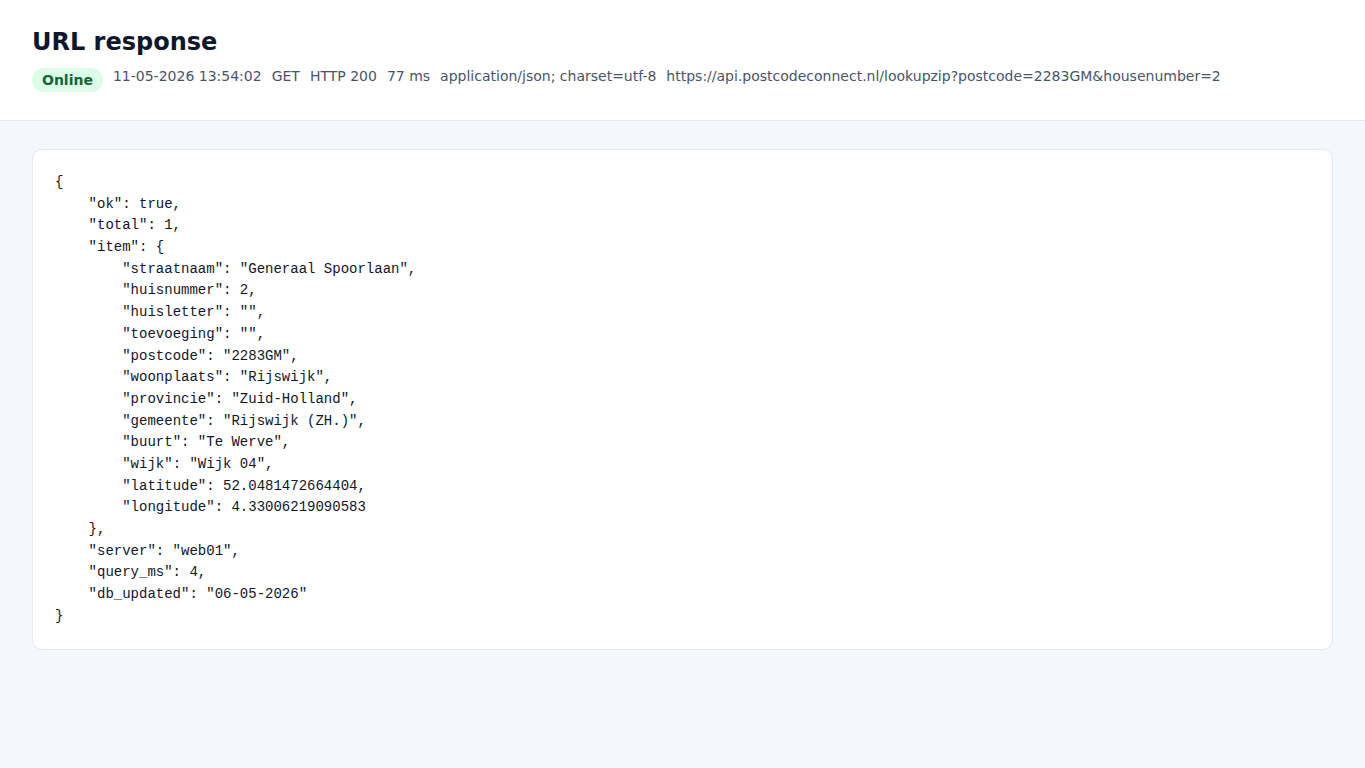Click the GET method label

coord(286,76)
